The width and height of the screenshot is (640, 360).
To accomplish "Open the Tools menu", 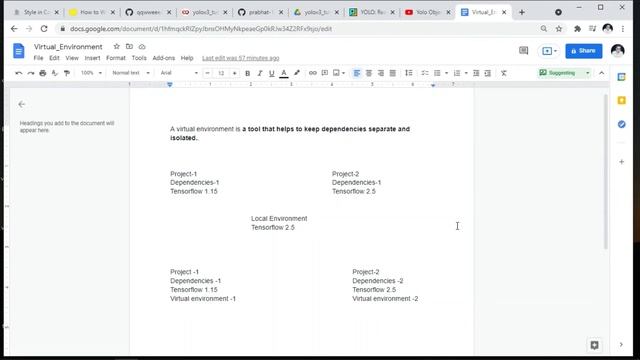I will point(139,58).
